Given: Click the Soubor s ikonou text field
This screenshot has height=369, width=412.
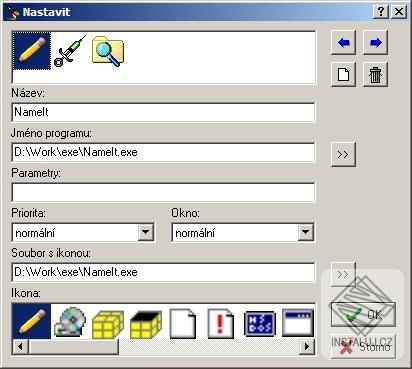Looking at the screenshot, I should tap(163, 272).
